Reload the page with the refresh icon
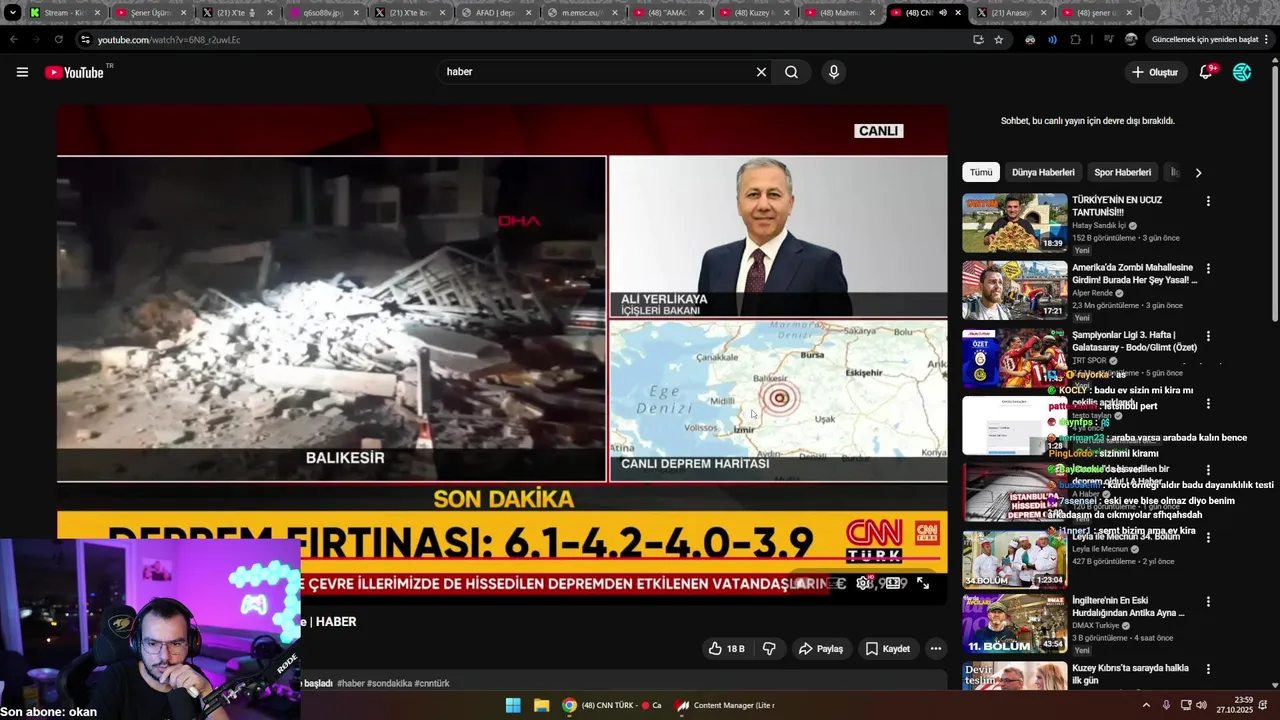The image size is (1280, 720). [58, 40]
